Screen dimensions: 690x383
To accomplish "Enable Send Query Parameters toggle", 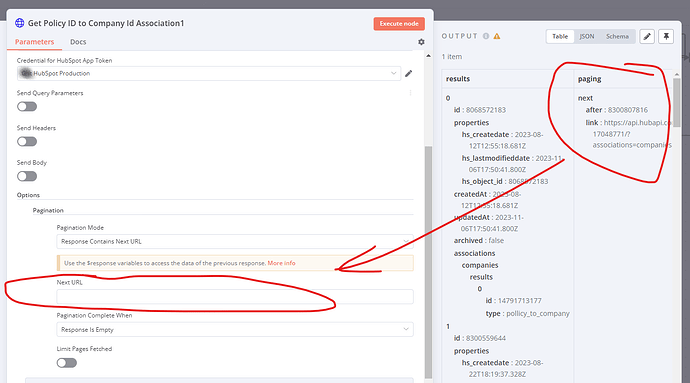I will [x=27, y=107].
